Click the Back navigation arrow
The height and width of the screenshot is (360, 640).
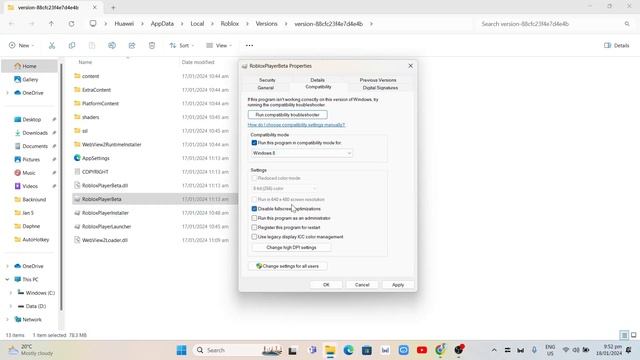click(x=11, y=24)
